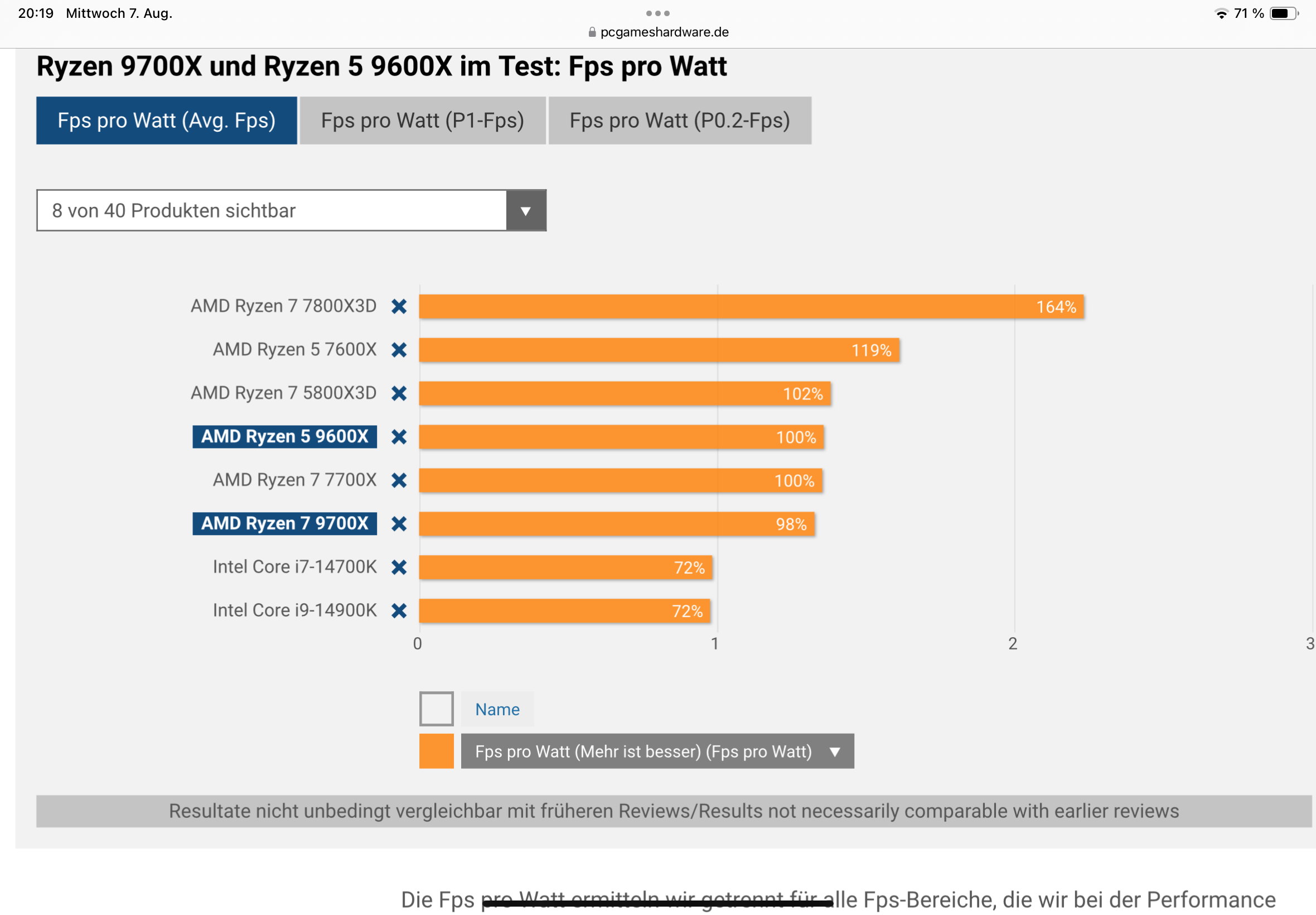The image size is (1316, 915).
Task: Expand the 8 von 40 Produkten dropdown arrow
Action: [525, 211]
